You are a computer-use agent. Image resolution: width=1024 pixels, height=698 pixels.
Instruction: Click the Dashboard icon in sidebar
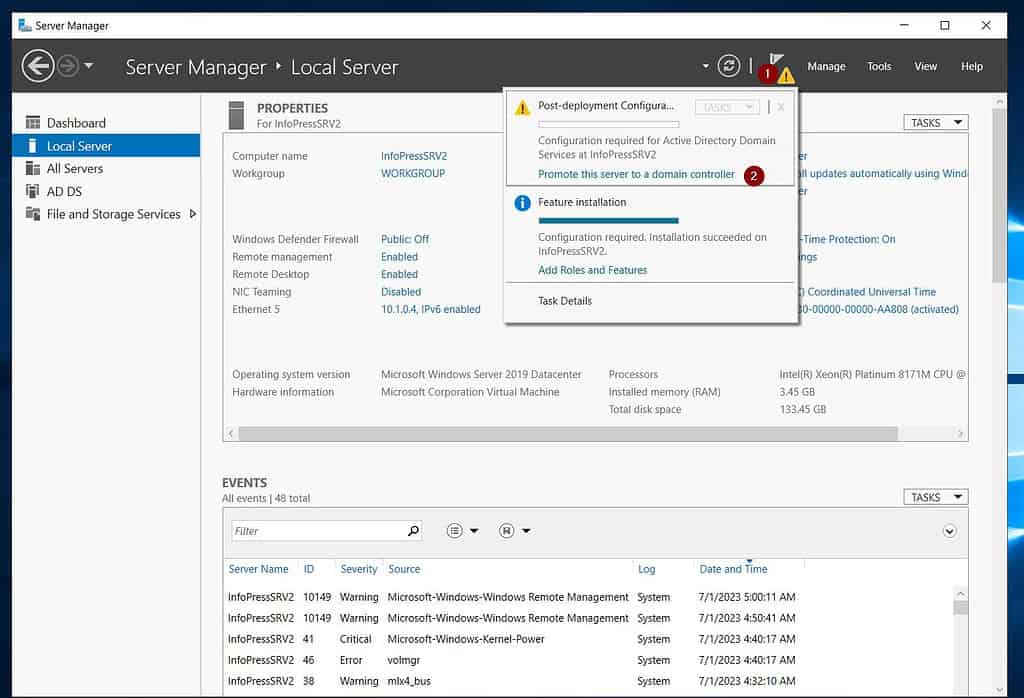tap(33, 122)
